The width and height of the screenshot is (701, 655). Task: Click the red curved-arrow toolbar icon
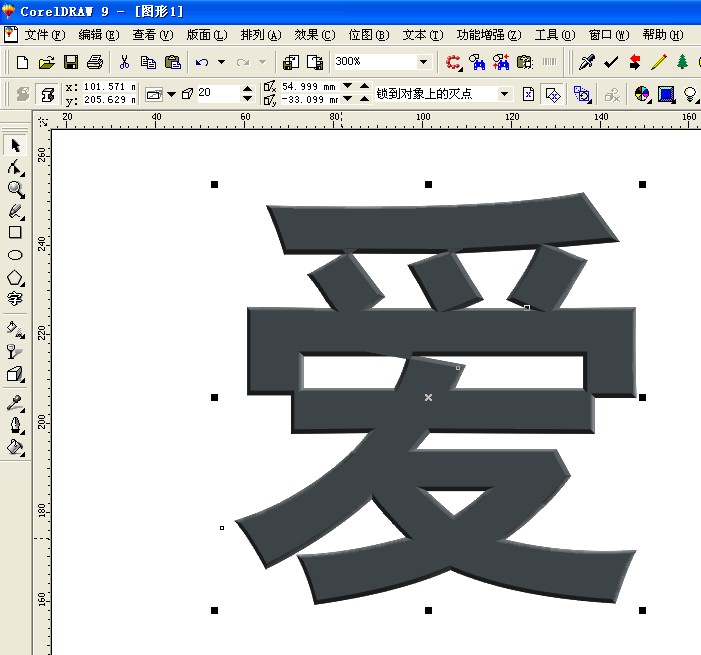coord(453,62)
